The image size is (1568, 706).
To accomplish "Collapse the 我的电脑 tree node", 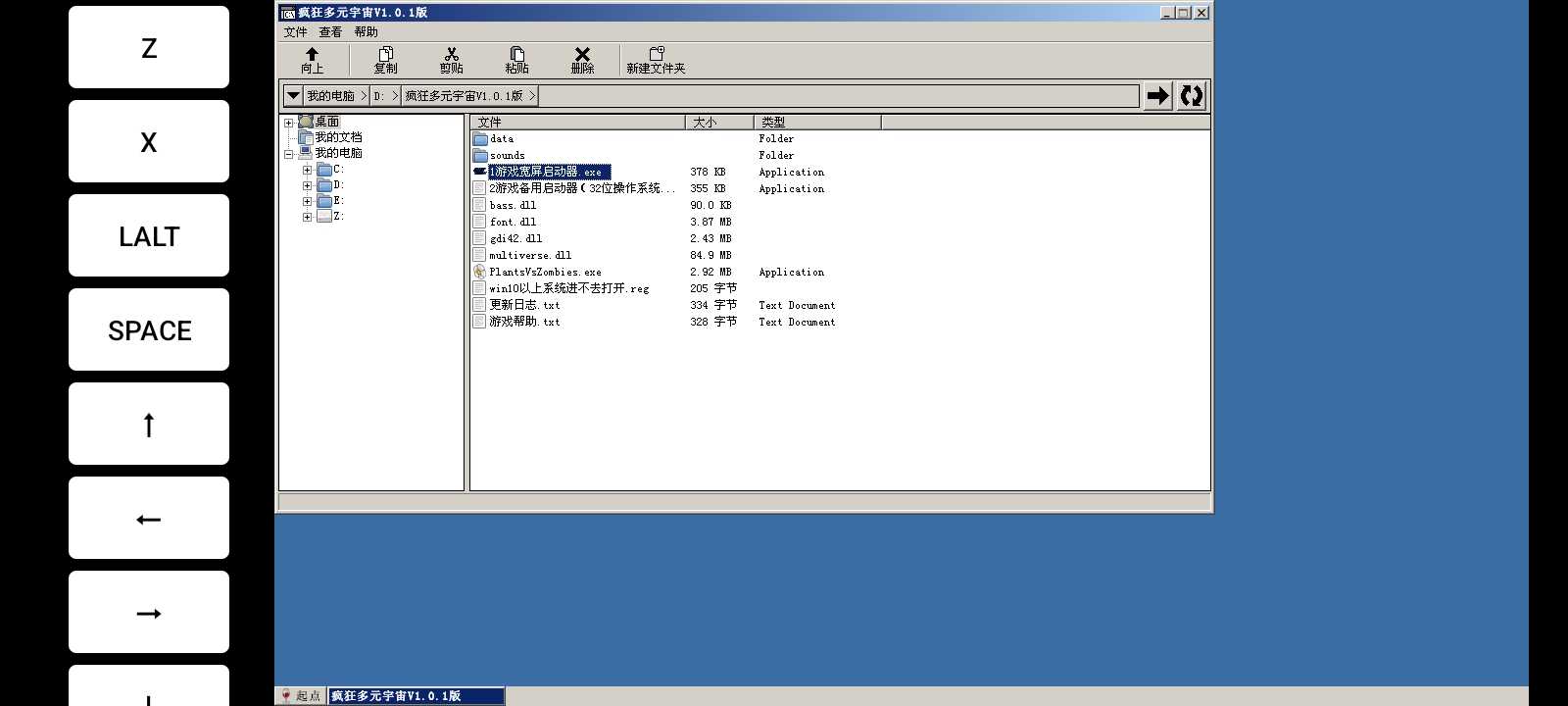I will point(289,154).
